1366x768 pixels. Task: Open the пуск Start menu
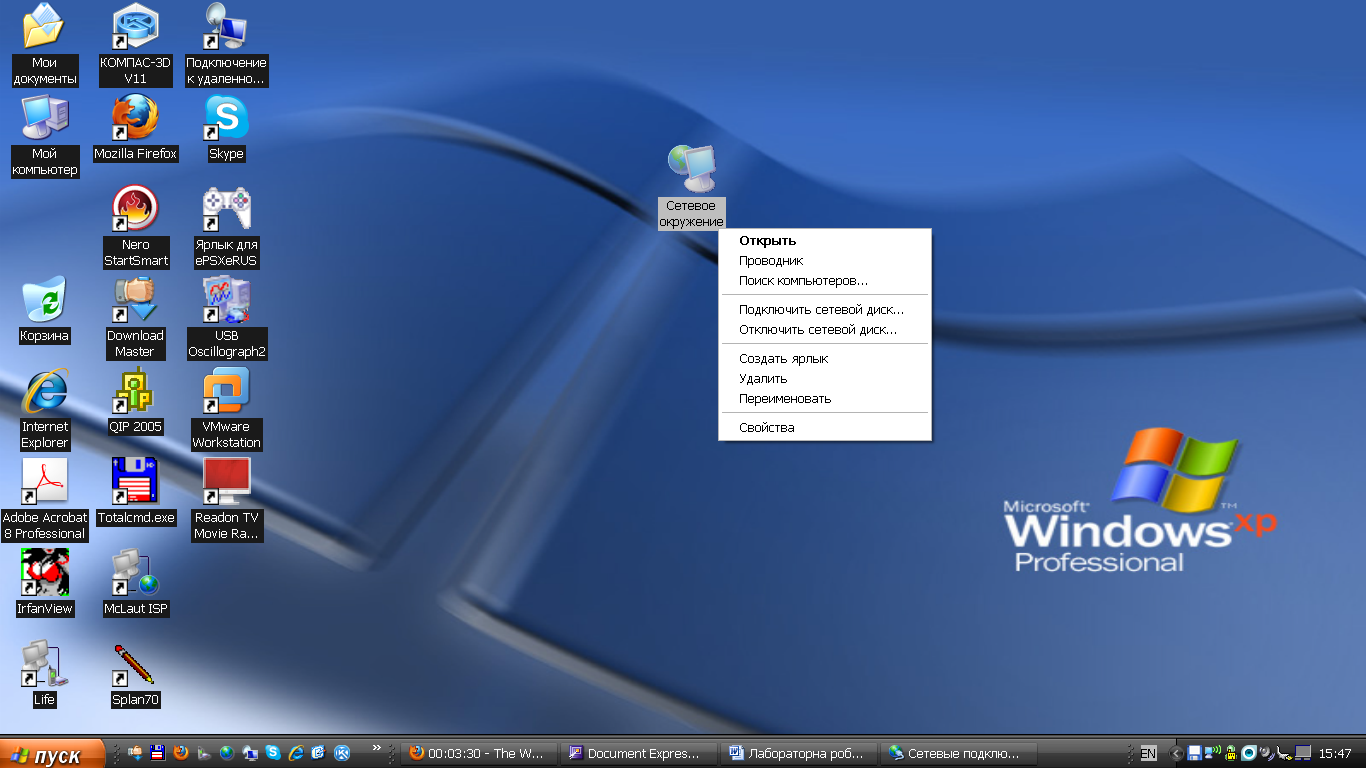tap(52, 754)
